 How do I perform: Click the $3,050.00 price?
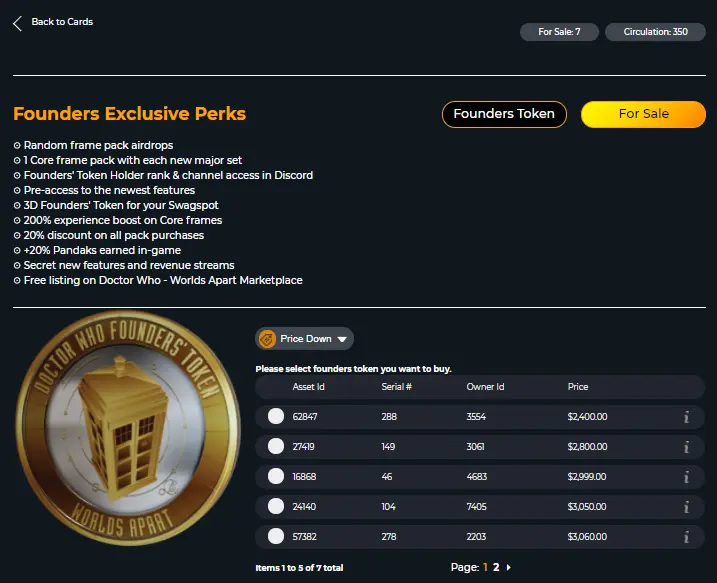point(587,507)
